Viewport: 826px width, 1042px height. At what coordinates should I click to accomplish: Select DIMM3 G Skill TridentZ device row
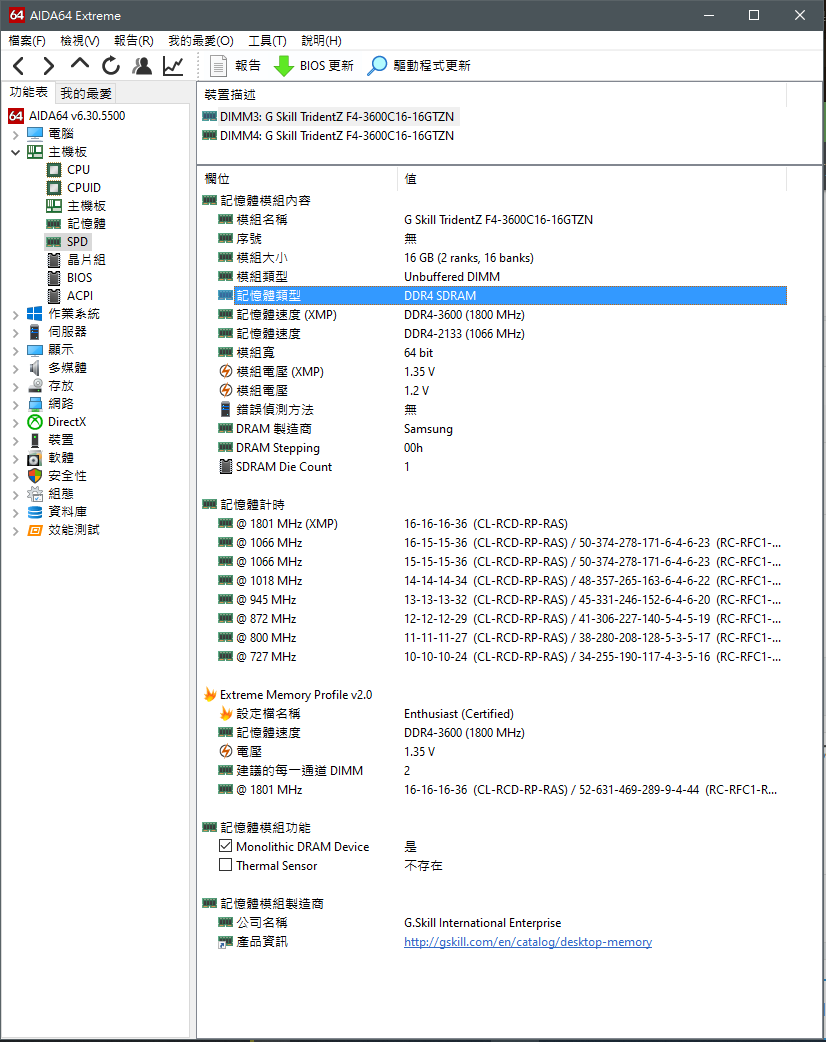(x=330, y=116)
